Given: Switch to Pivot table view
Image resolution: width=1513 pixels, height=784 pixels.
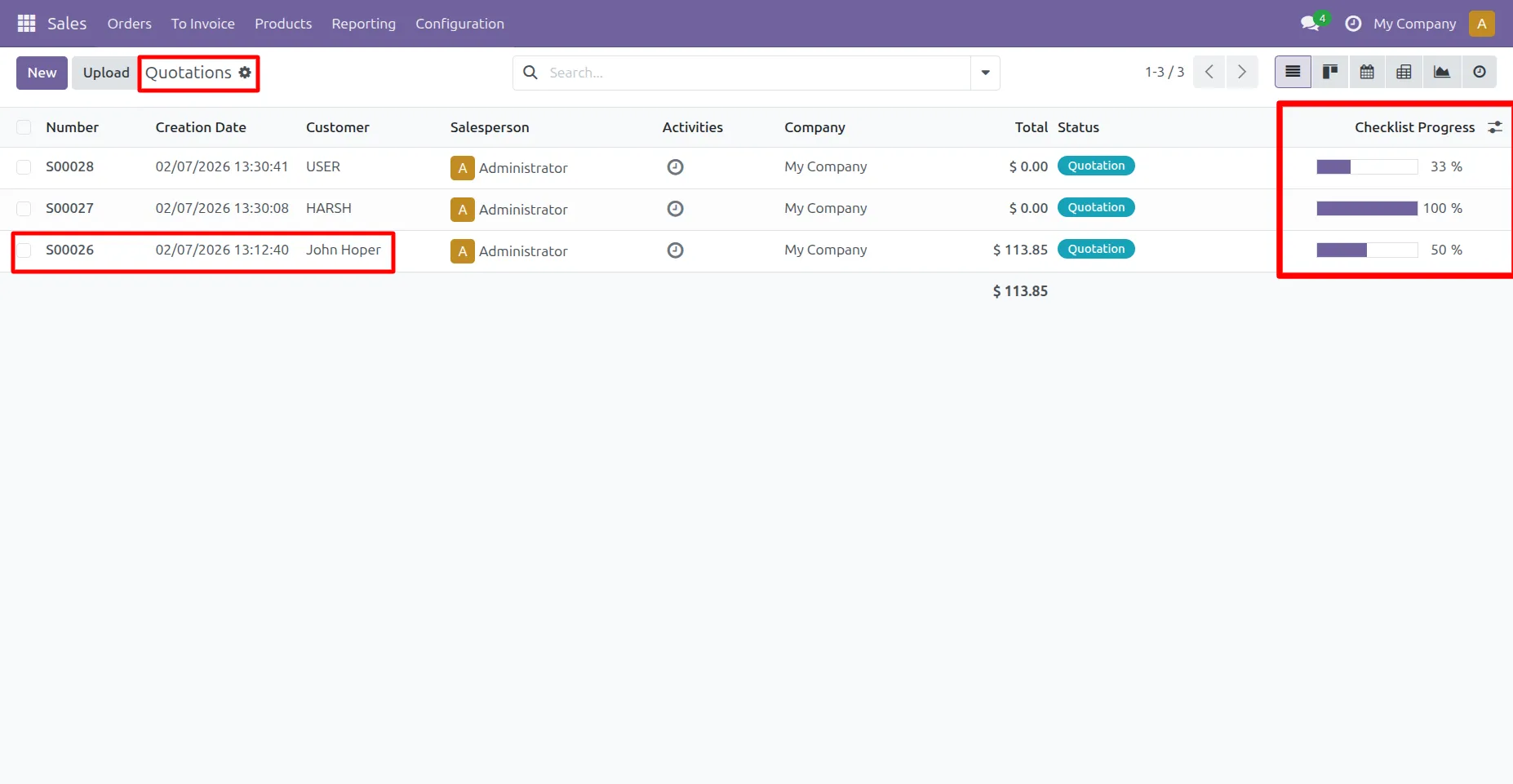Looking at the screenshot, I should point(1404,73).
